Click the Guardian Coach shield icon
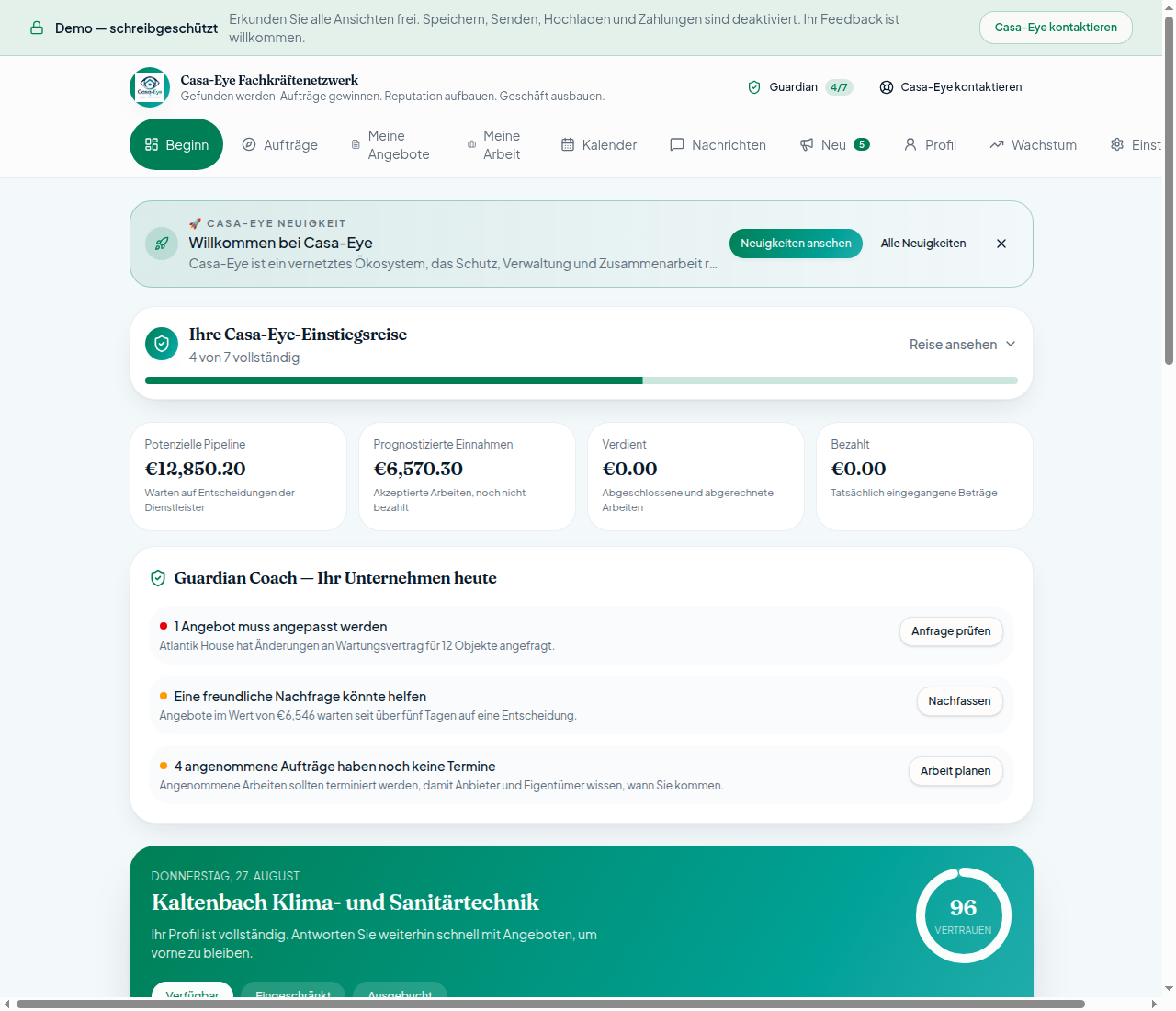The width and height of the screenshot is (1176, 1011). (158, 578)
